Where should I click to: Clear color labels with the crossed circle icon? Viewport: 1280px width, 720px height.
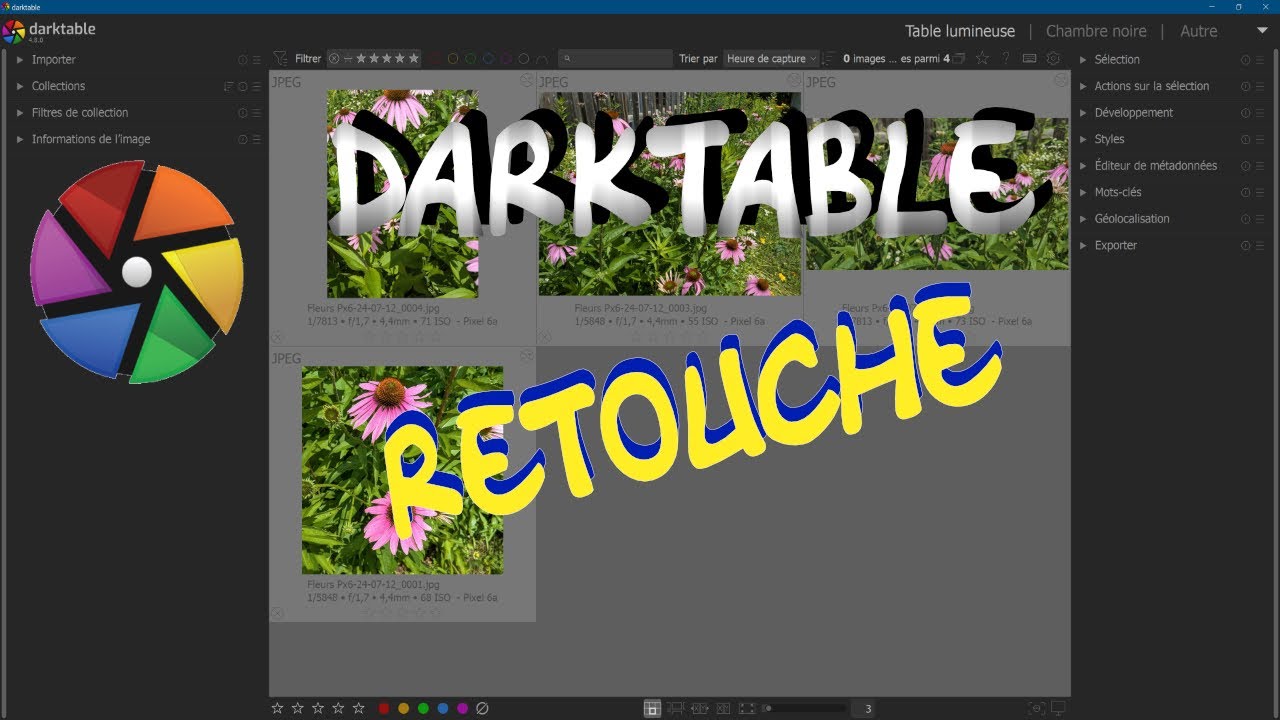click(x=482, y=708)
